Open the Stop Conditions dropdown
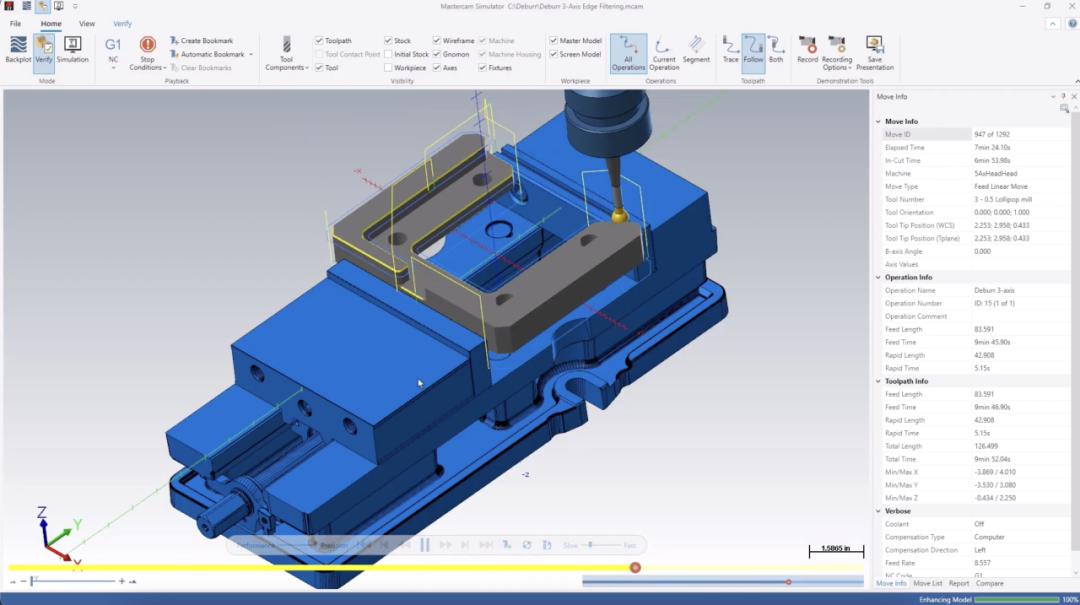Viewport: 1080px width, 605px height. (x=147, y=53)
